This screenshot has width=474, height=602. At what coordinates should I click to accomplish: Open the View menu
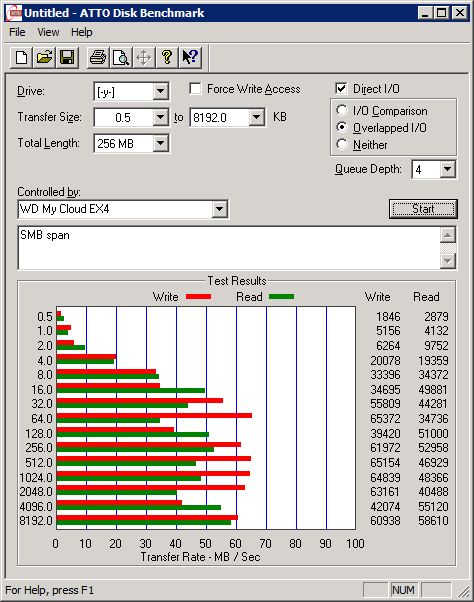click(x=48, y=32)
